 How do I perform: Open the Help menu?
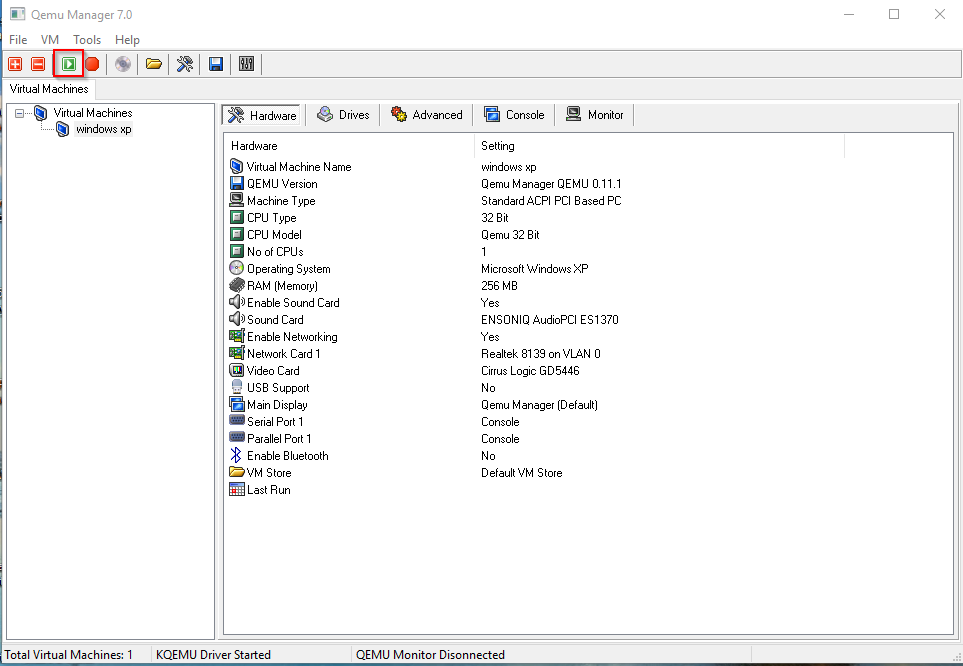click(127, 39)
